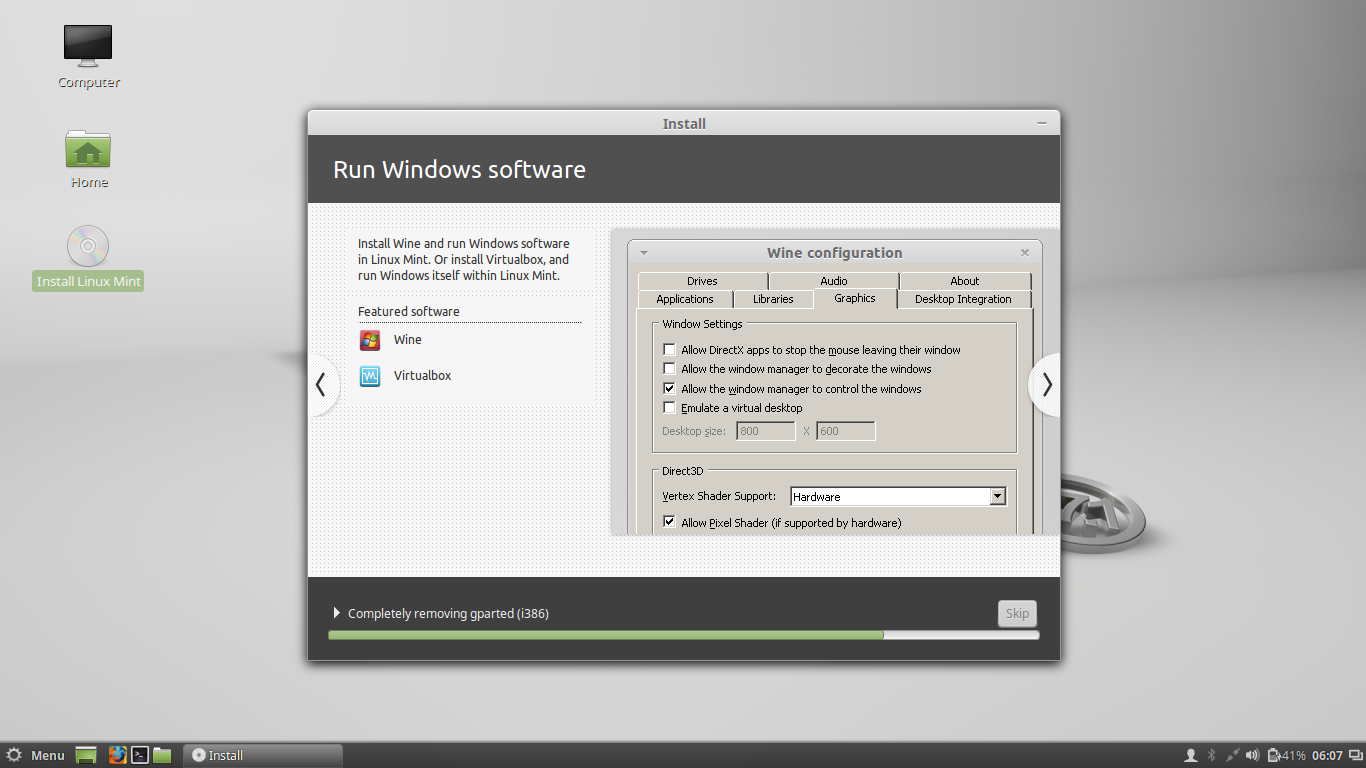Click the 'Completely removing gparted (i386)' status text
Image resolution: width=1366 pixels, height=768 pixels.
pyautogui.click(x=448, y=613)
